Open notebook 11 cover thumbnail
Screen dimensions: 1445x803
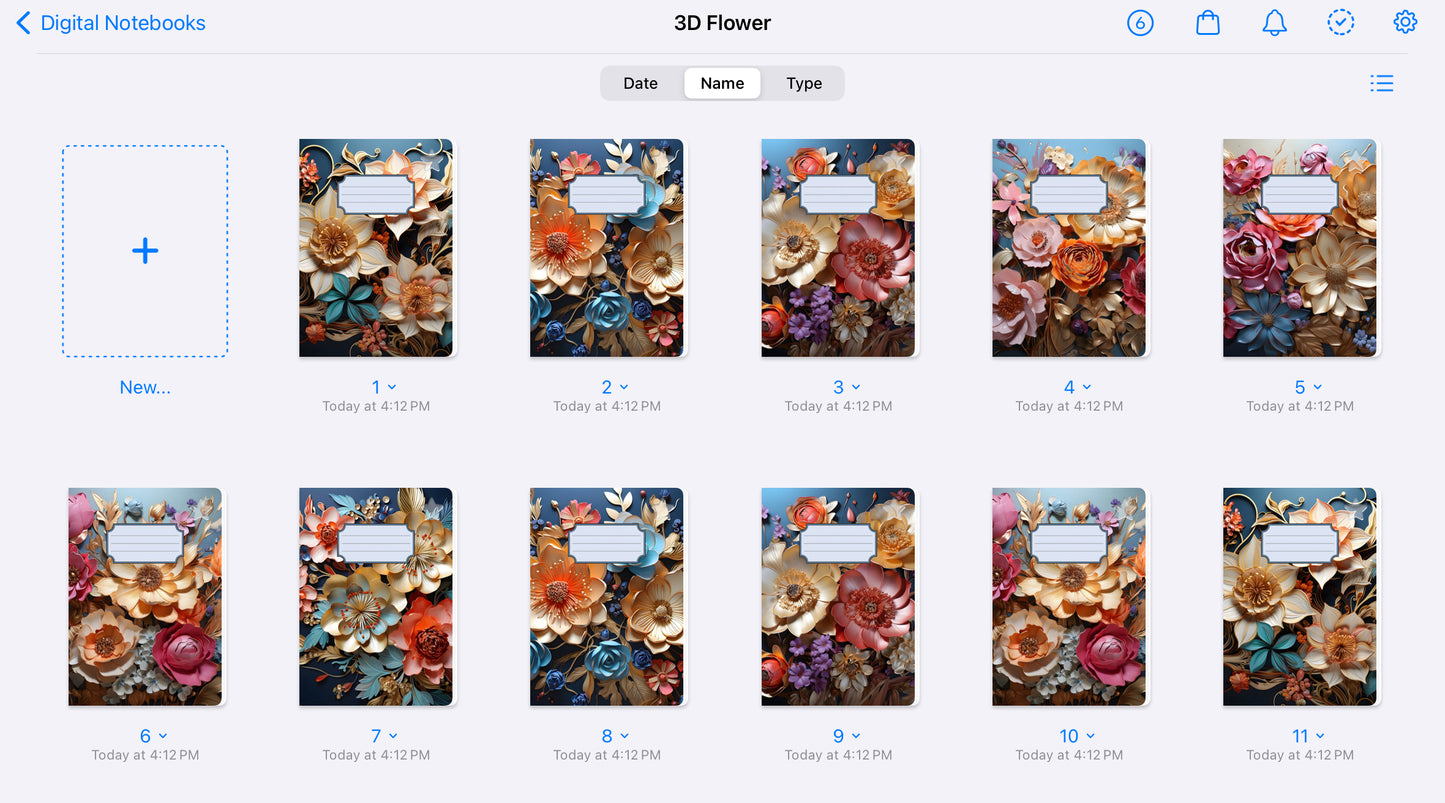(1300, 597)
